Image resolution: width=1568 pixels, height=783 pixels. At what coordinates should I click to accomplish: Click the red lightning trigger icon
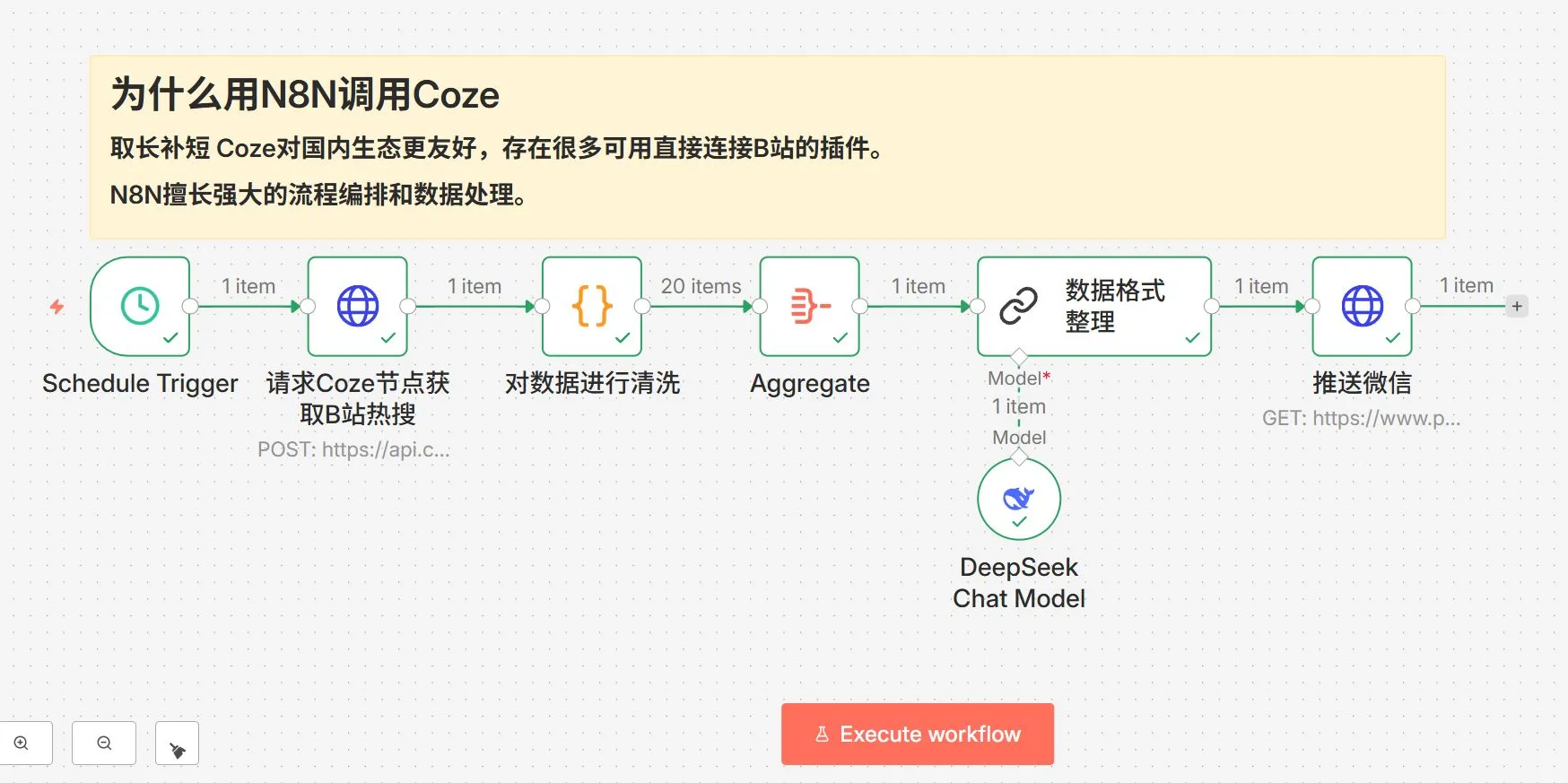[57, 307]
